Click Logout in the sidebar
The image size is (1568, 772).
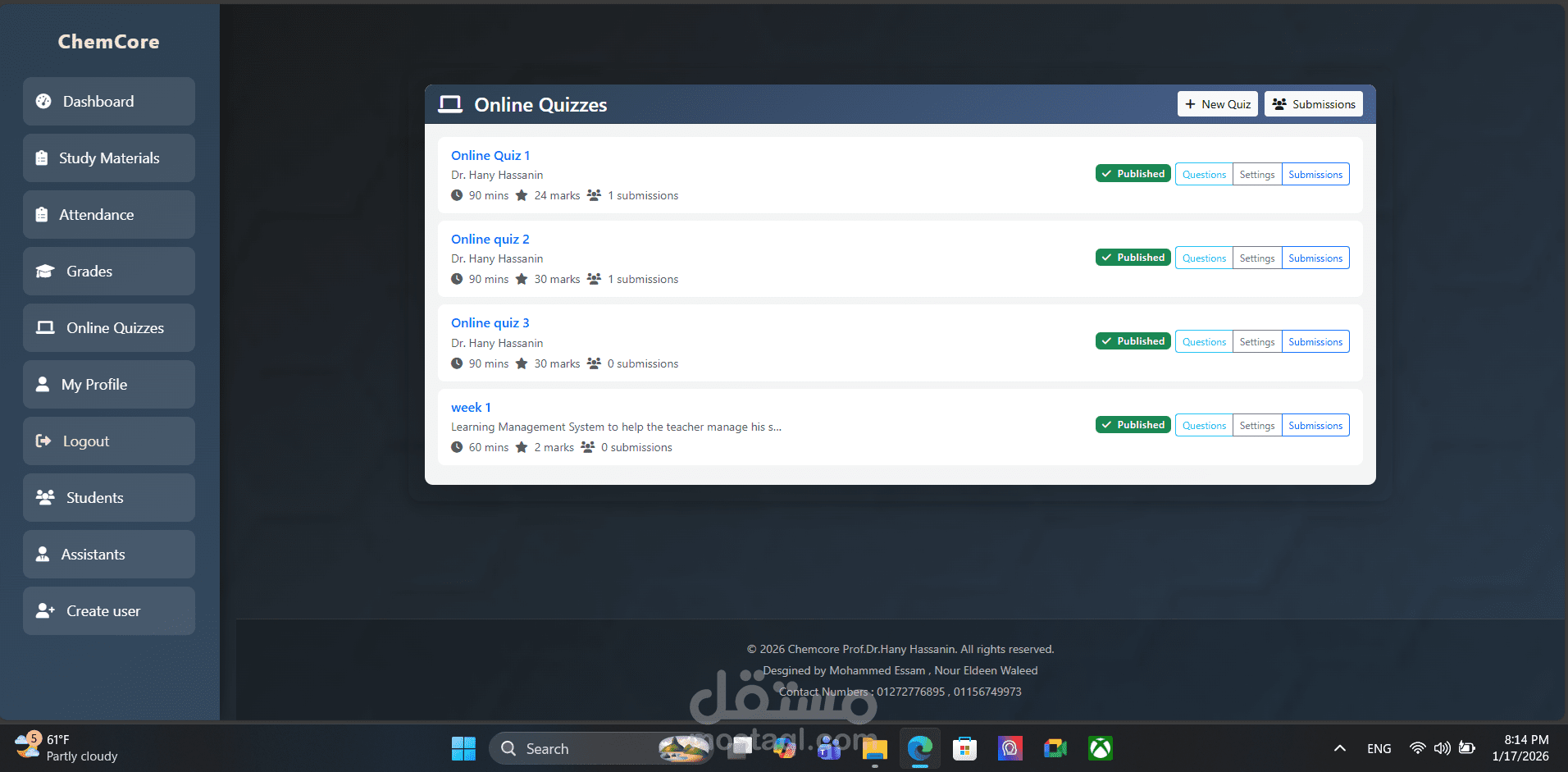[x=109, y=441]
